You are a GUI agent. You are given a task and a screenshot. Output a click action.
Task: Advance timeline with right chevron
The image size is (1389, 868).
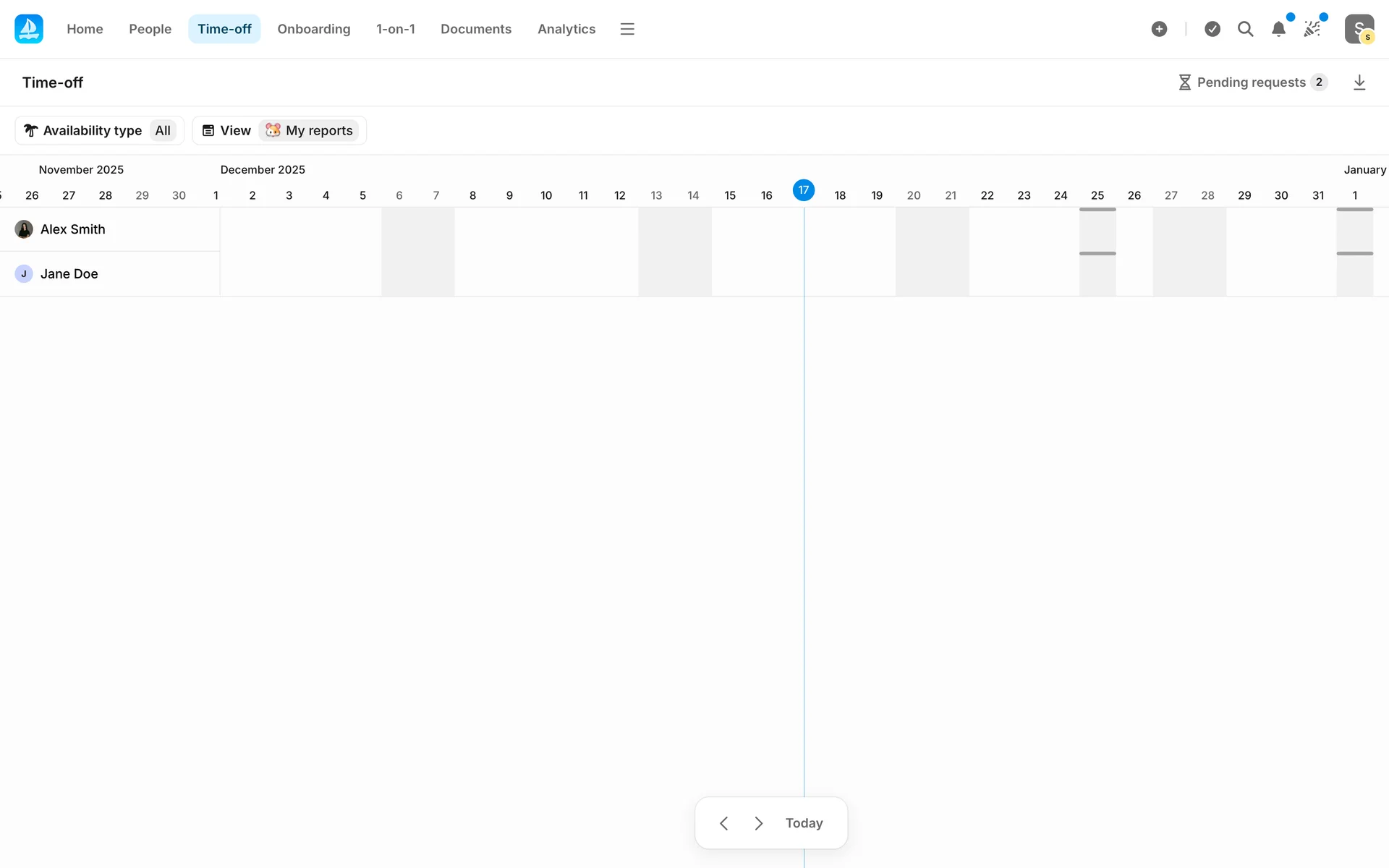click(x=758, y=823)
